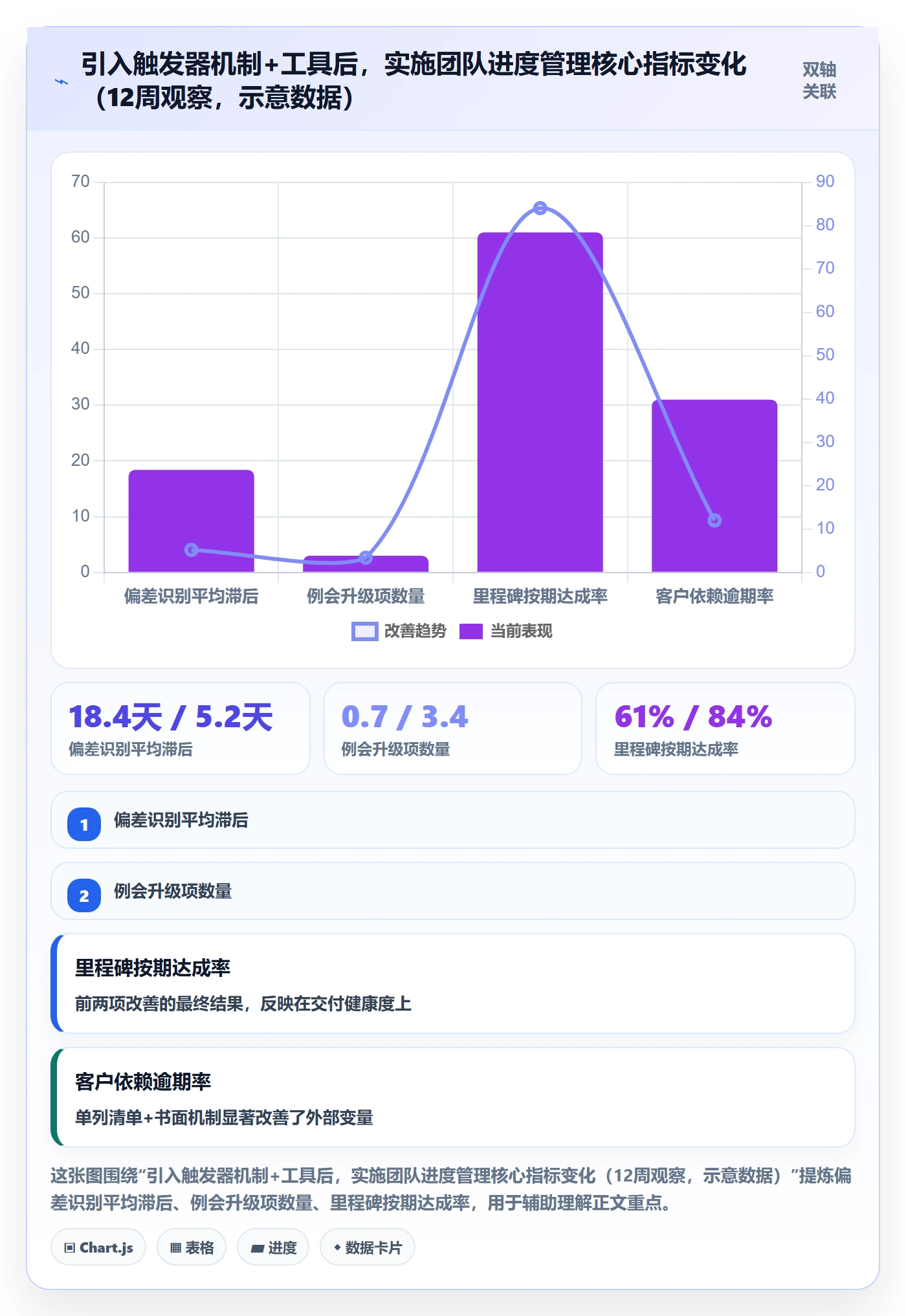
Task: Click the 偏差识别平均滞后 x-axis label
Action: 192,596
